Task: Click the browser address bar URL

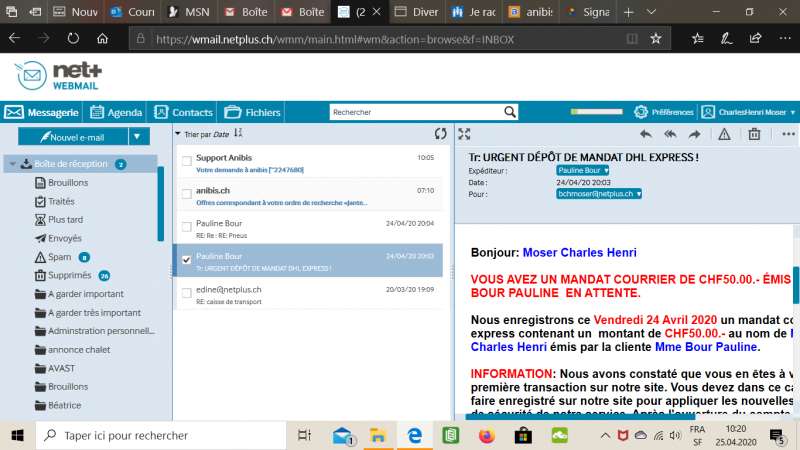Action: point(335,39)
